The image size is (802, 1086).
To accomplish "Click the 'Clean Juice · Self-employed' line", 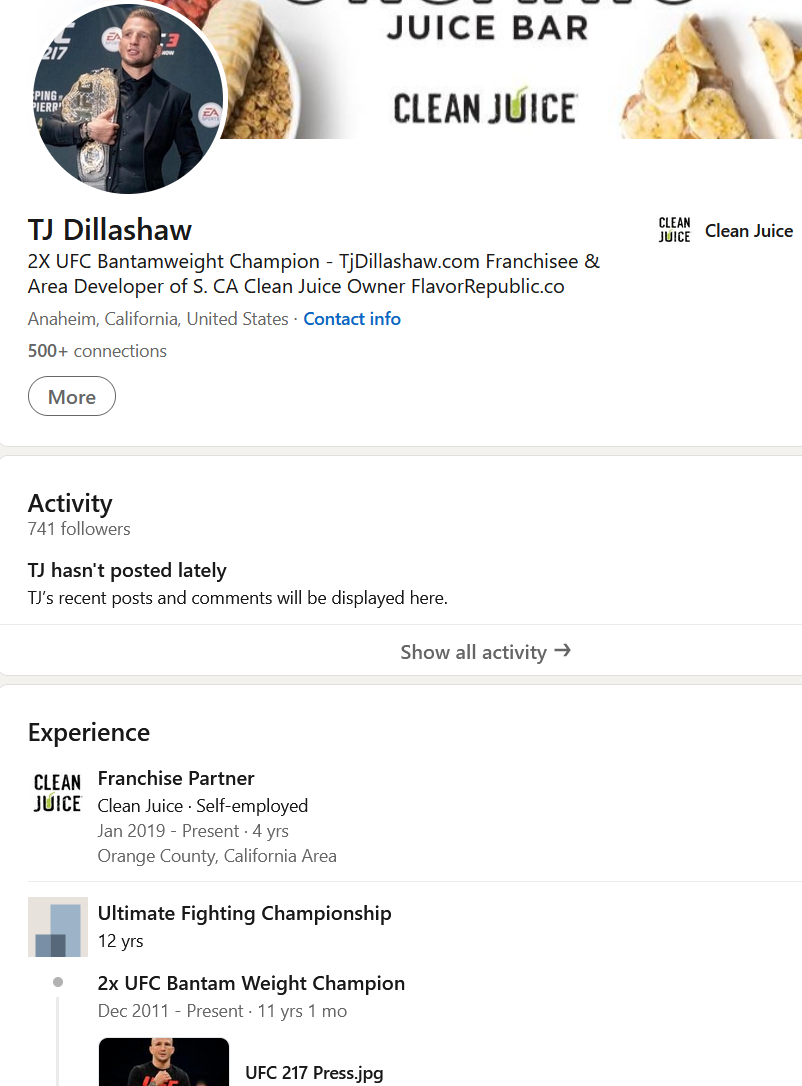I will tap(203, 806).
